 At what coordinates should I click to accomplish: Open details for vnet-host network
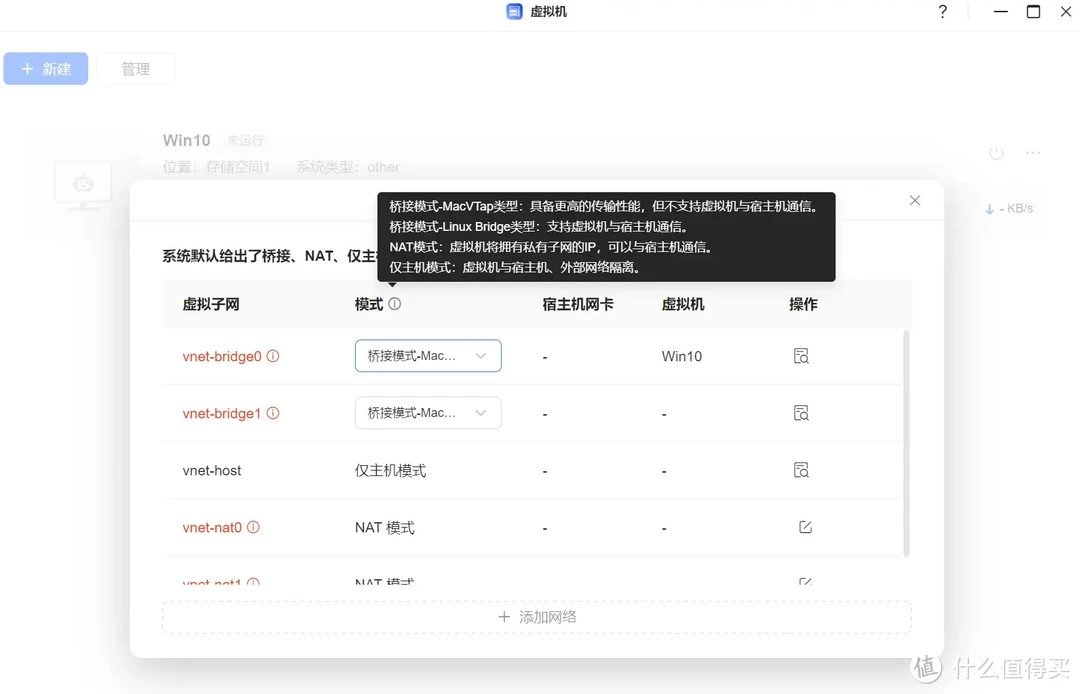(x=800, y=469)
